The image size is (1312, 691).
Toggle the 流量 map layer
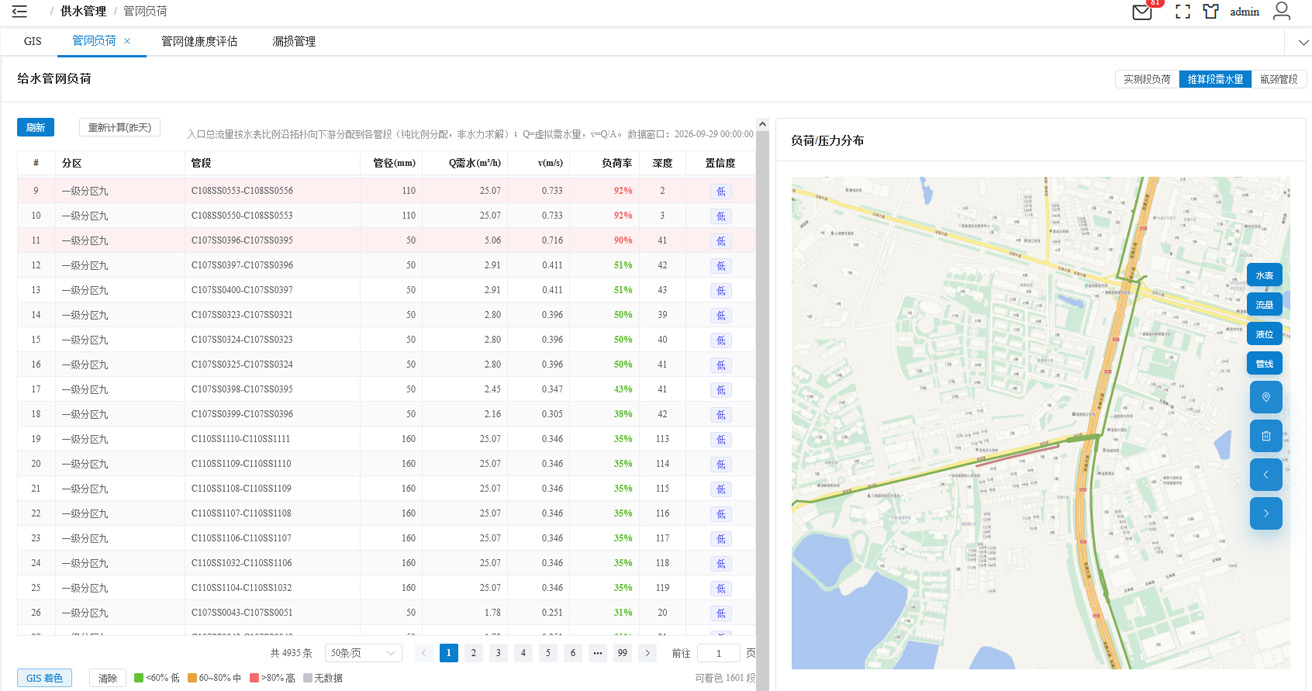point(1265,305)
